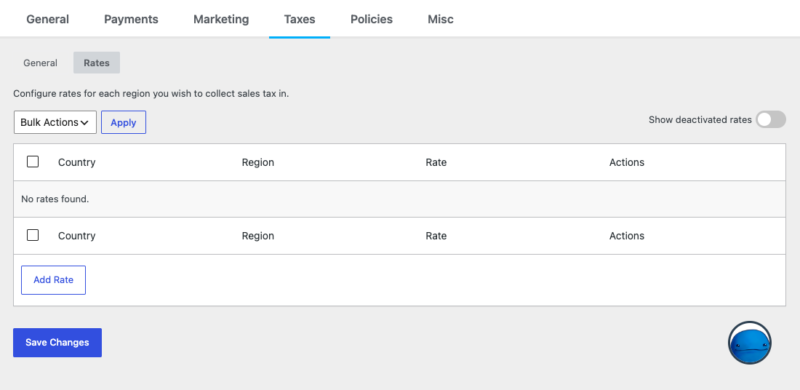
Task: Go to the Policies tab
Action: tap(371, 19)
